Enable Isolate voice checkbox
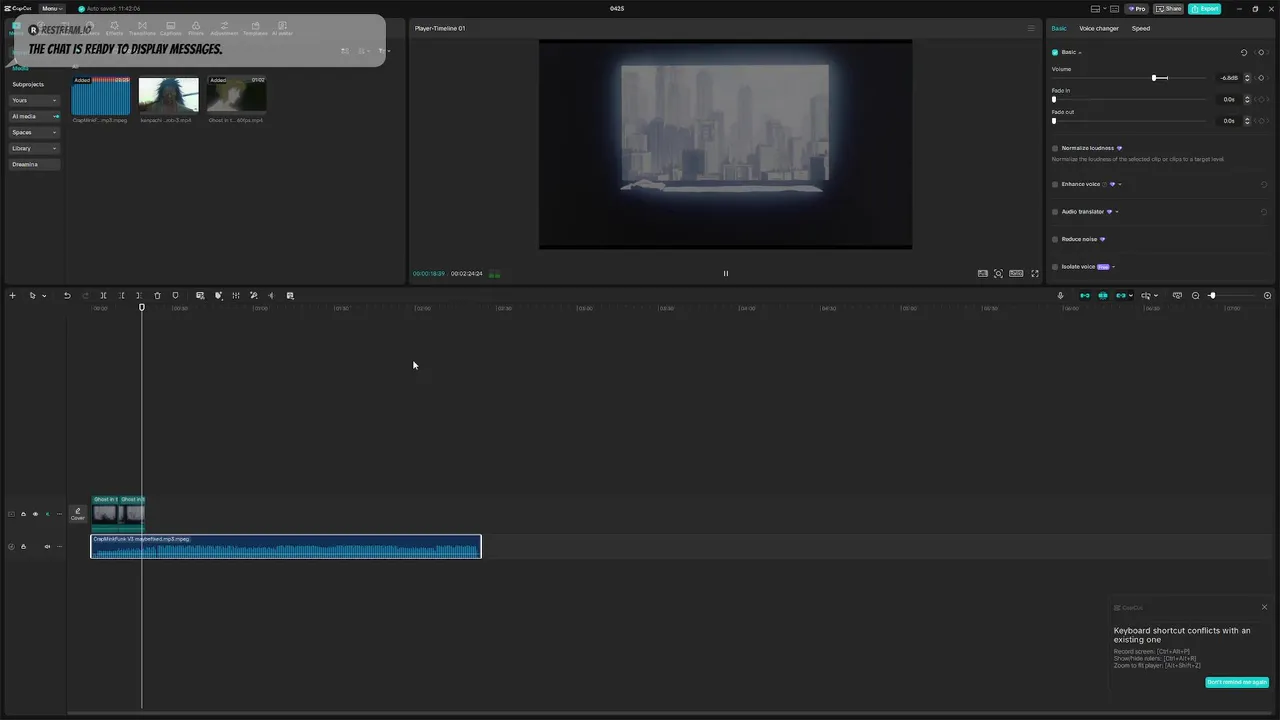The image size is (1280, 720). point(1055,267)
